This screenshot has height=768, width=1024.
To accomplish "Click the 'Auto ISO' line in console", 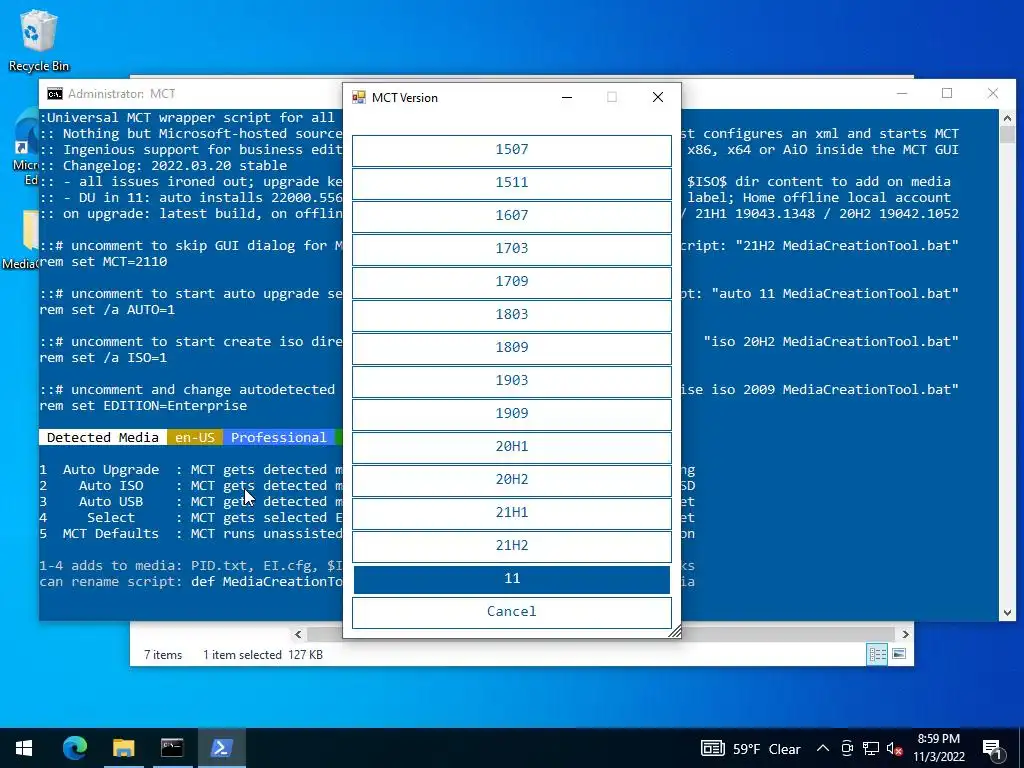I will click(191, 485).
